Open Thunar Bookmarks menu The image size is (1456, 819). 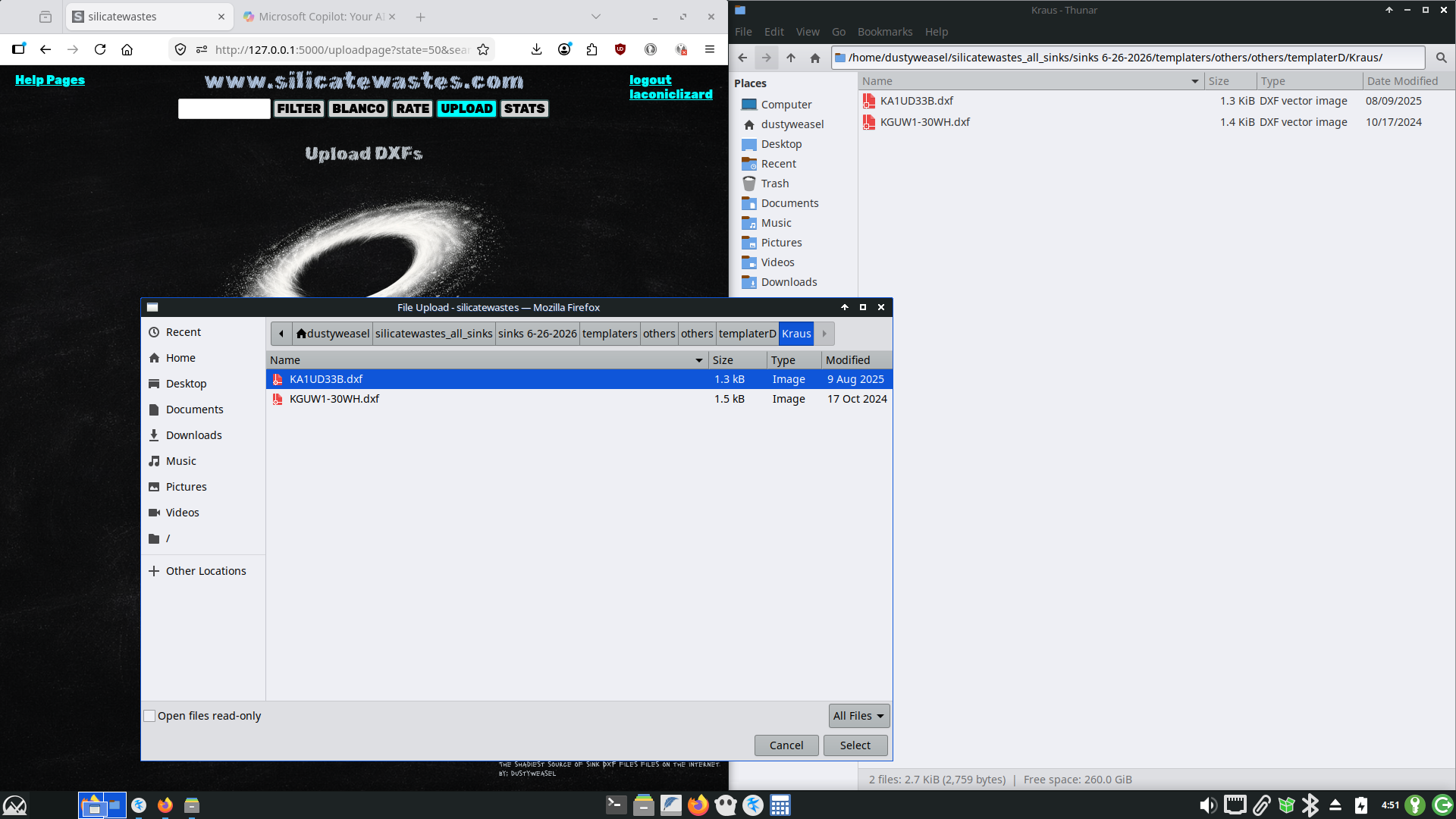(885, 32)
